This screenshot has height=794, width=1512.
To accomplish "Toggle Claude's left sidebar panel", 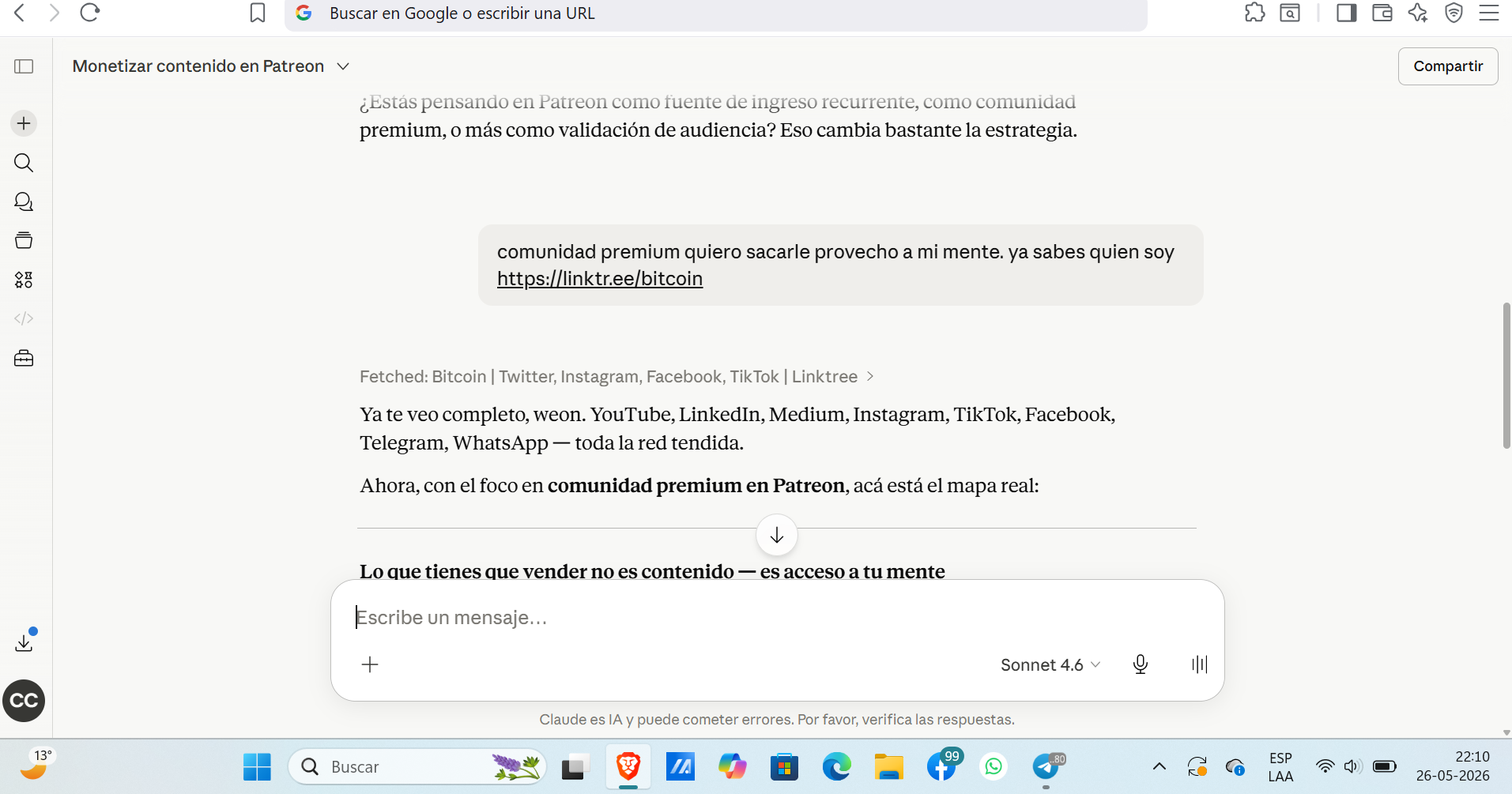I will pos(24,66).
